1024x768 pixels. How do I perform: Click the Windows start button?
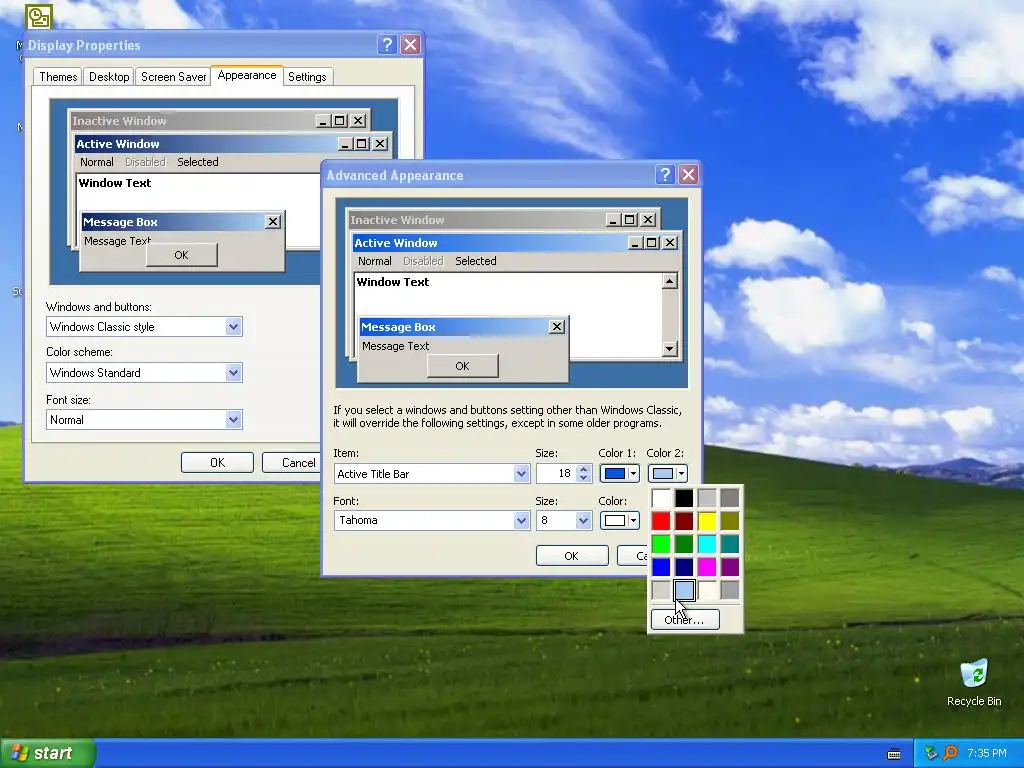(x=47, y=753)
